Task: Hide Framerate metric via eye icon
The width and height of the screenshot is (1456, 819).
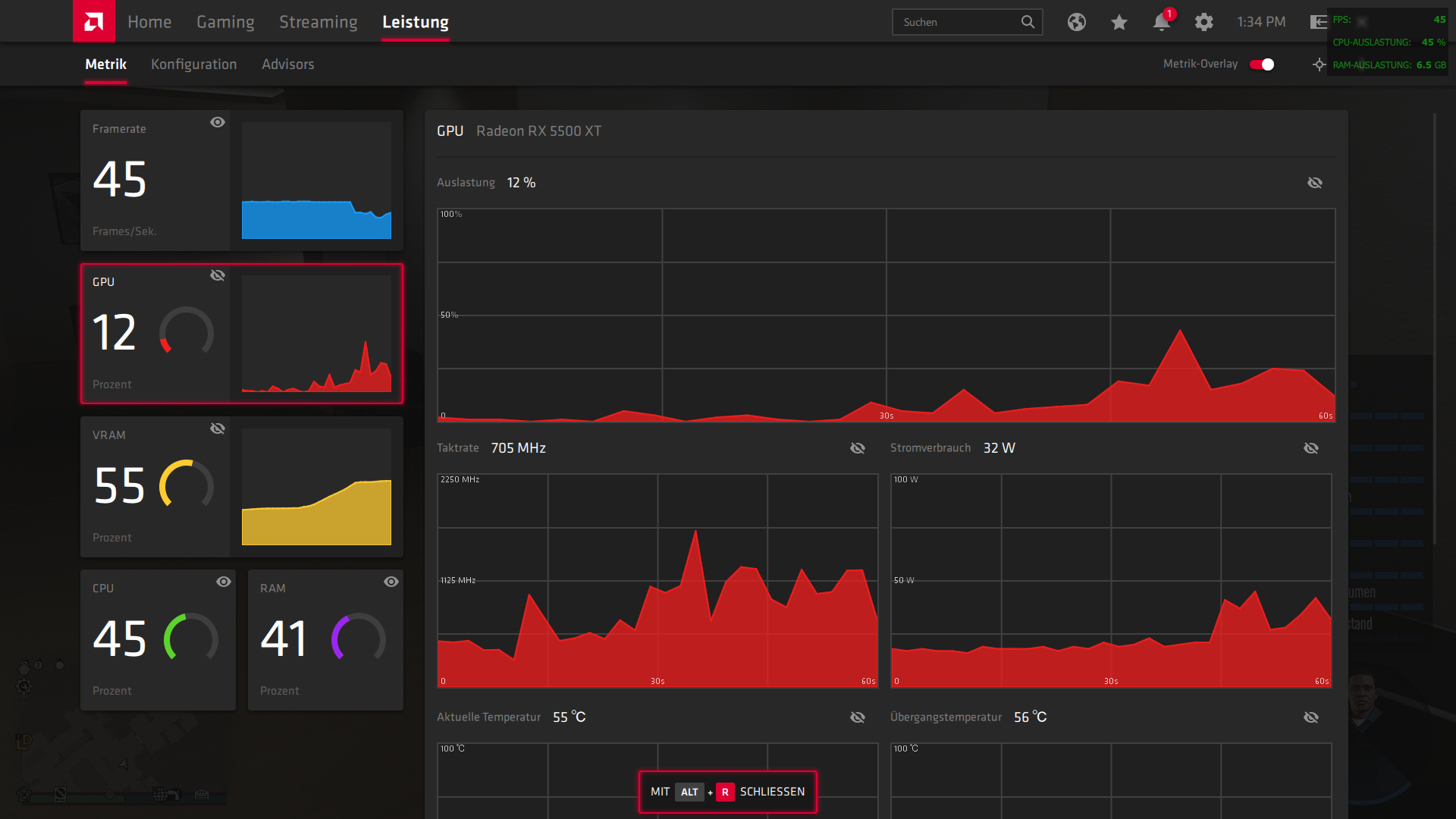Action: click(x=218, y=122)
